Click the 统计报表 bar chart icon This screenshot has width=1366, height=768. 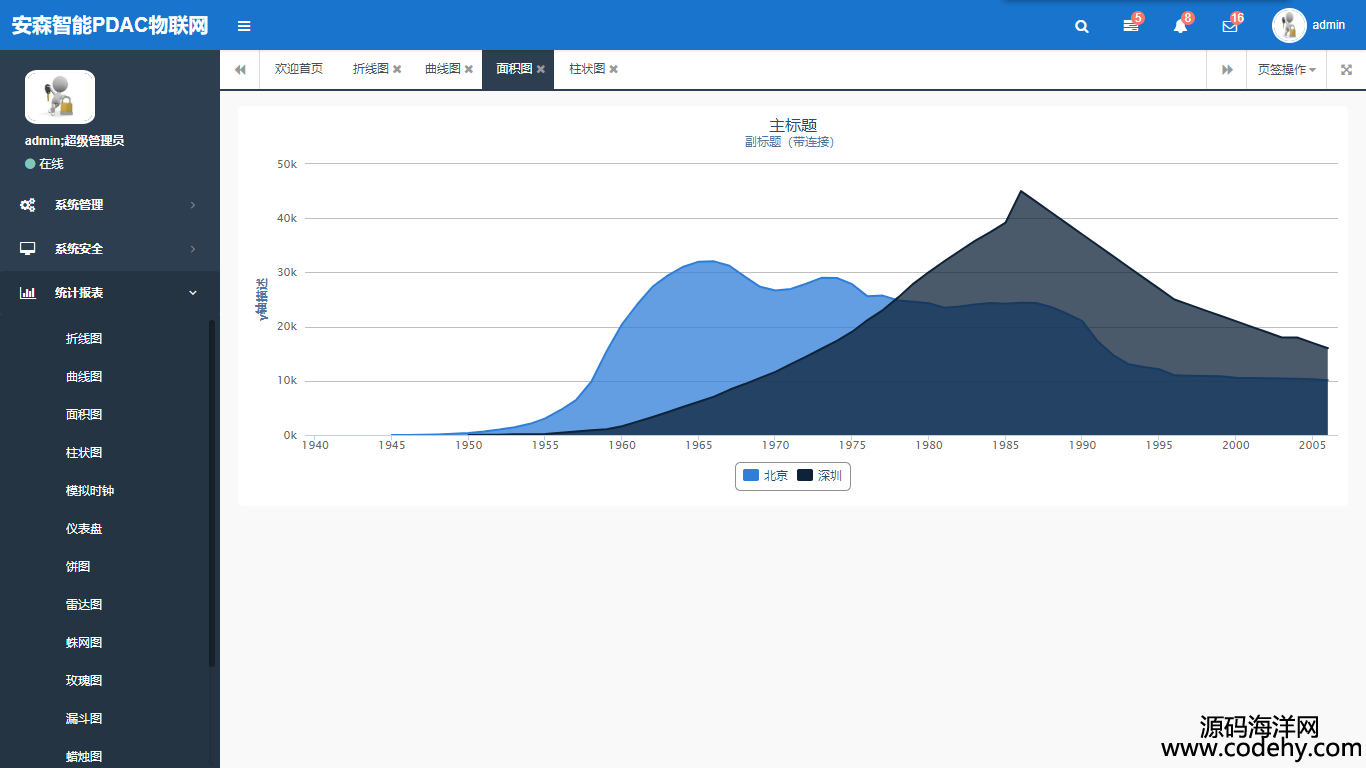[x=28, y=293]
